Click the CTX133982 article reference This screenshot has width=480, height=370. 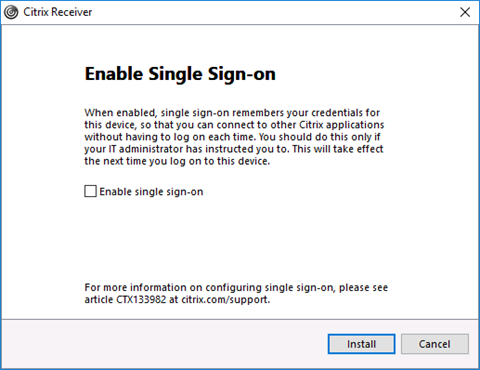[x=141, y=299]
